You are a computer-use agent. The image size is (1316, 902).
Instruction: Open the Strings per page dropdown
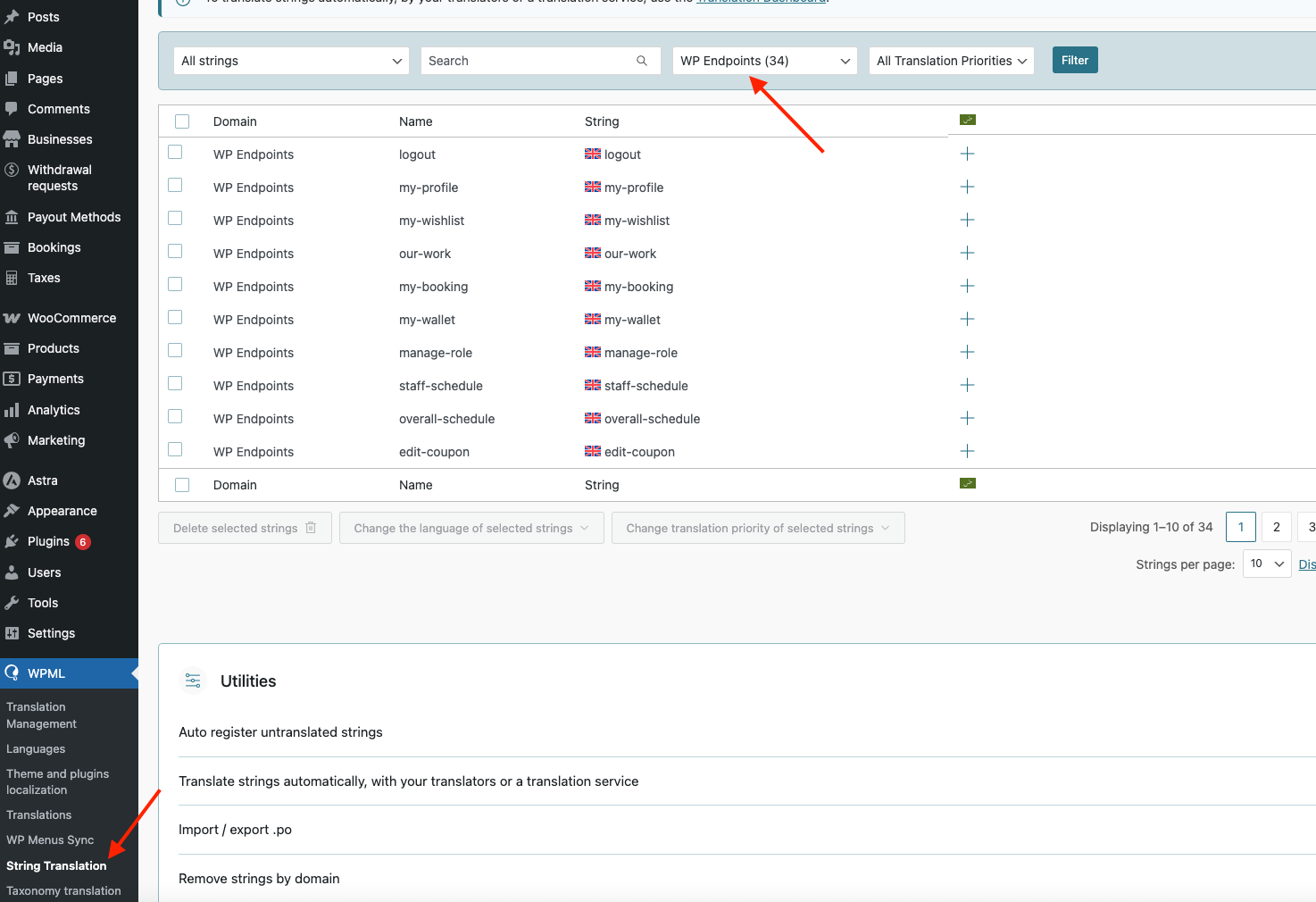(x=1267, y=564)
